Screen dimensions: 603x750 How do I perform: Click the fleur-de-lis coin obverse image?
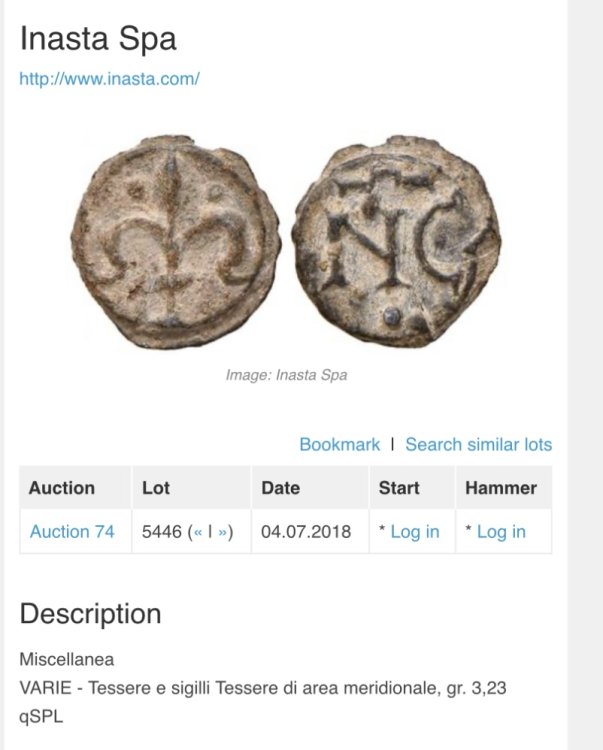point(175,244)
